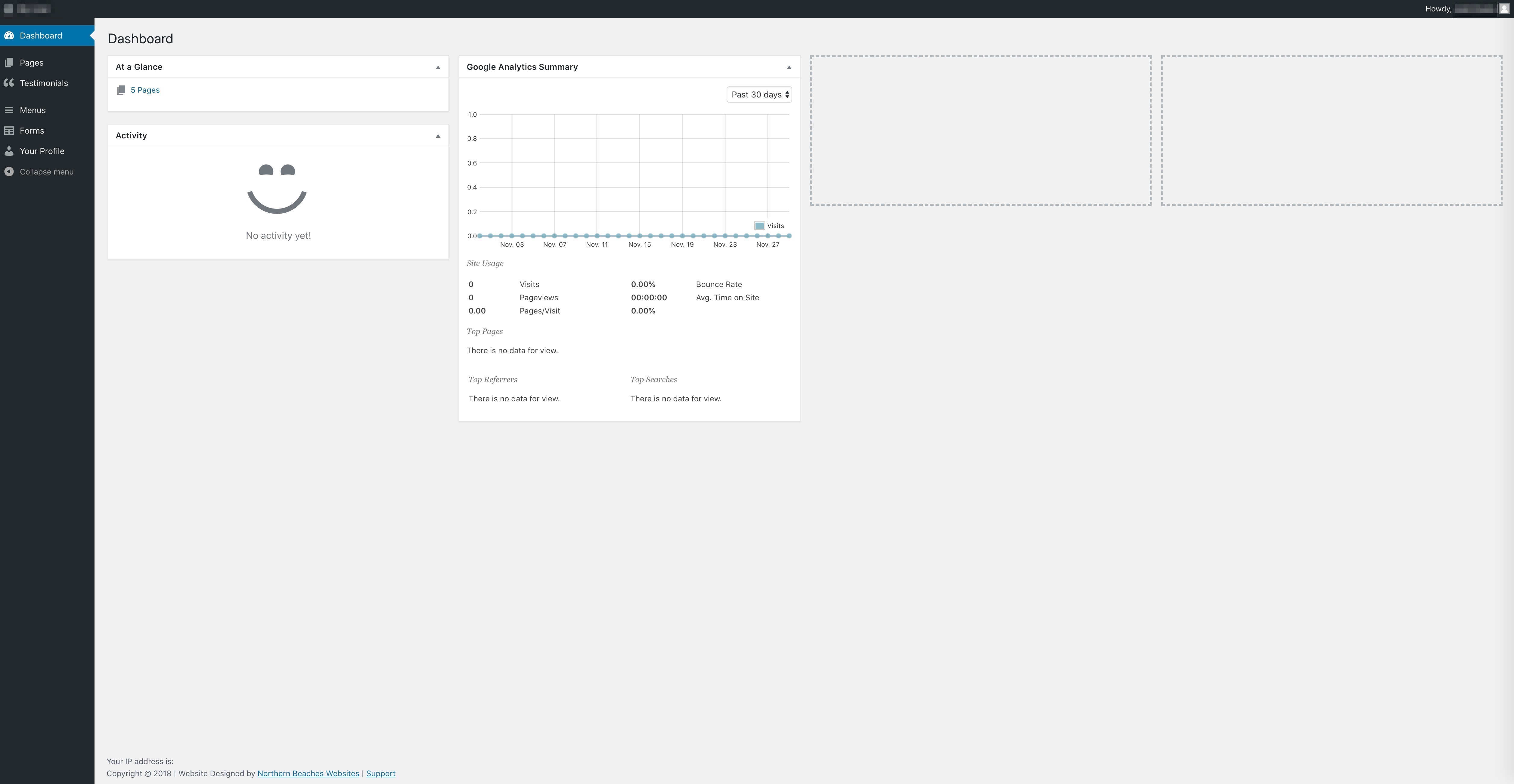Open the Testimonials menu item

coord(43,83)
